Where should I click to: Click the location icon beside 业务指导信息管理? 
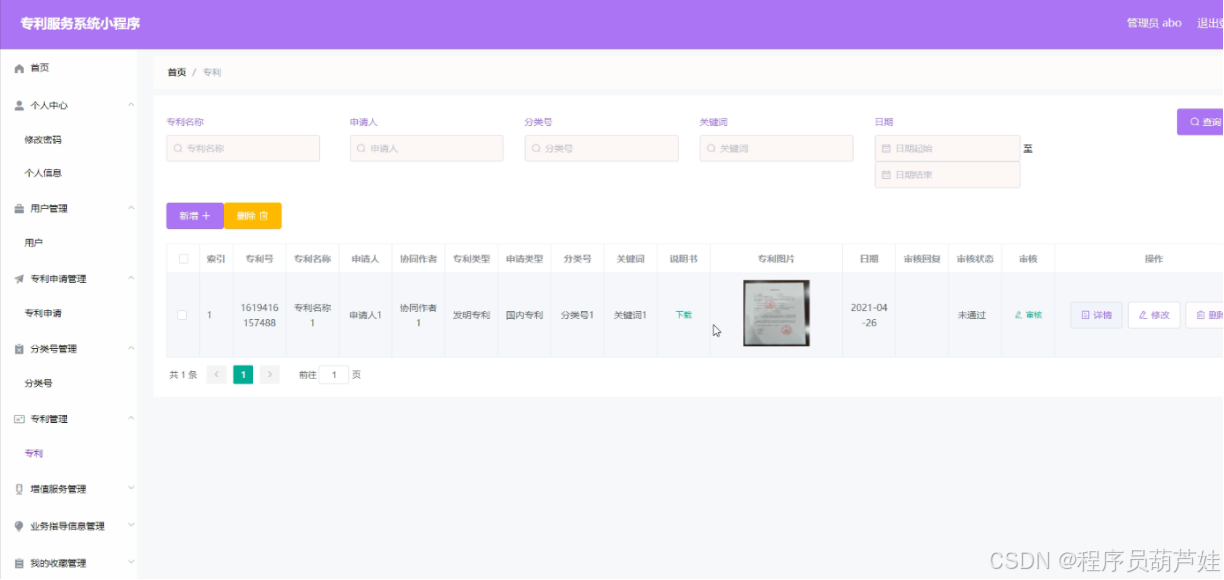(19, 526)
